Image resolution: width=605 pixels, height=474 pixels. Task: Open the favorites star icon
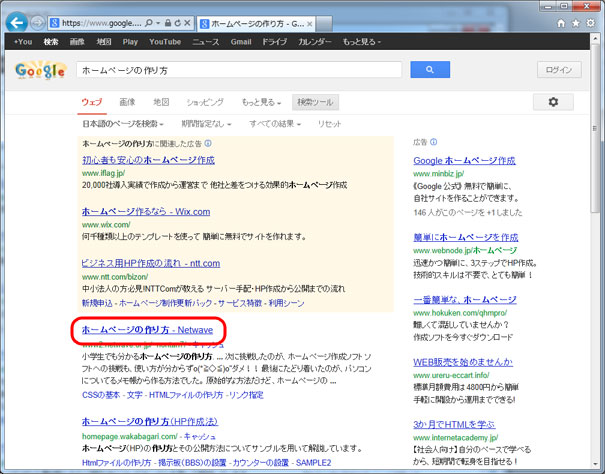[x=576, y=23]
